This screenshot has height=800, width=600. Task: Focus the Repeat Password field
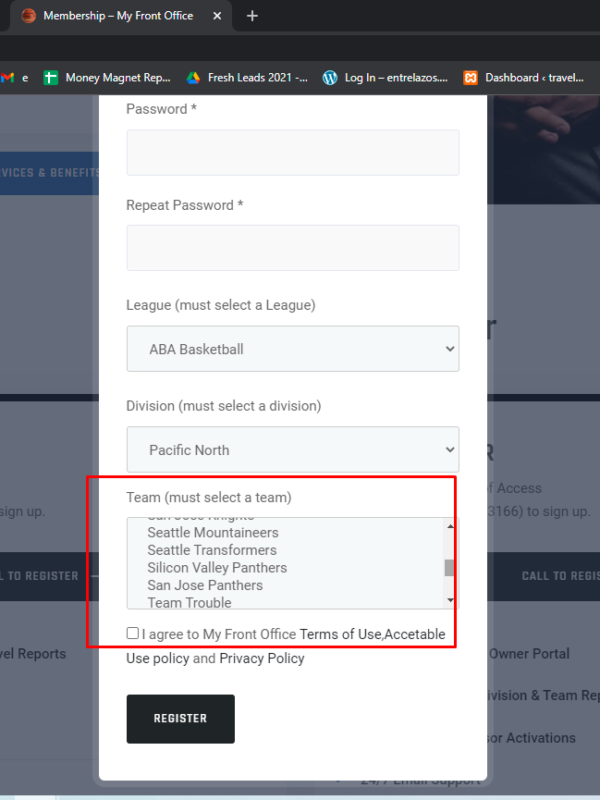click(293, 248)
